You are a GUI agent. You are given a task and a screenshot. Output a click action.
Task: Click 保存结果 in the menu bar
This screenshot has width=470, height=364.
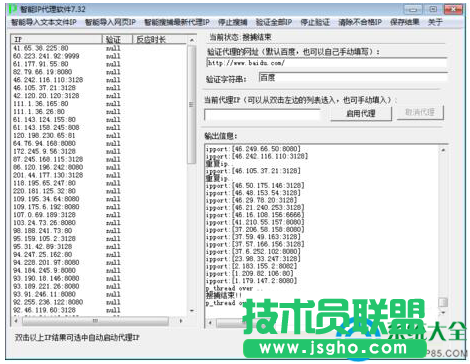pos(404,22)
